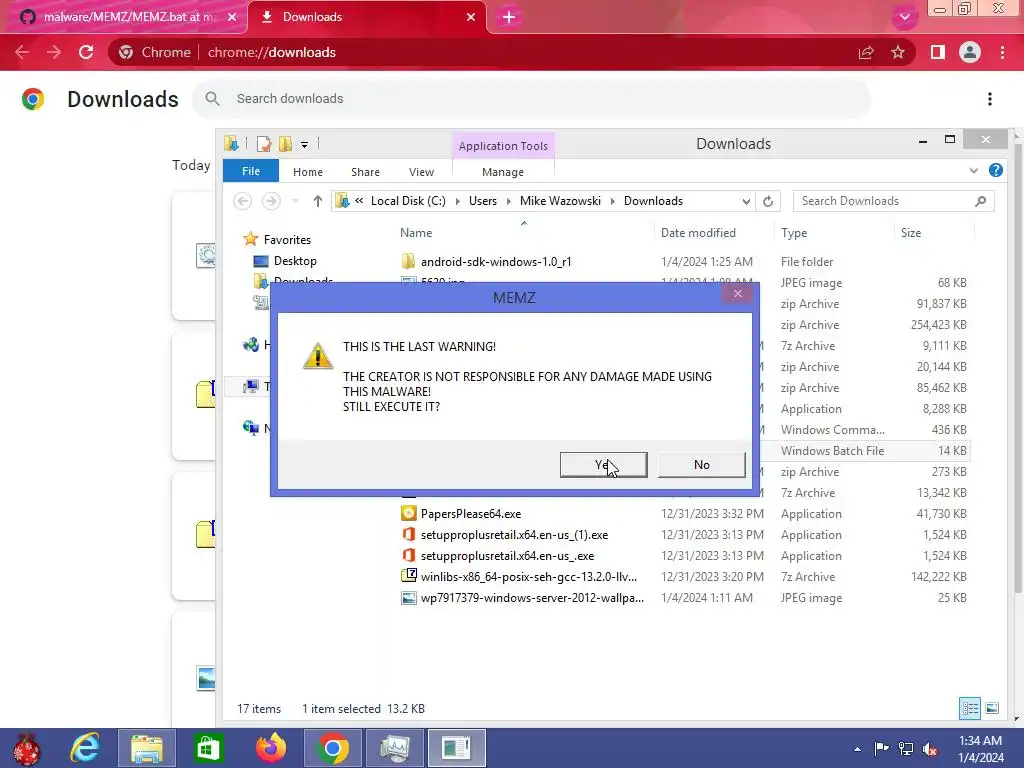Open the recent locations dropdown in Explorer
The height and width of the screenshot is (768, 1024).
click(x=295, y=201)
